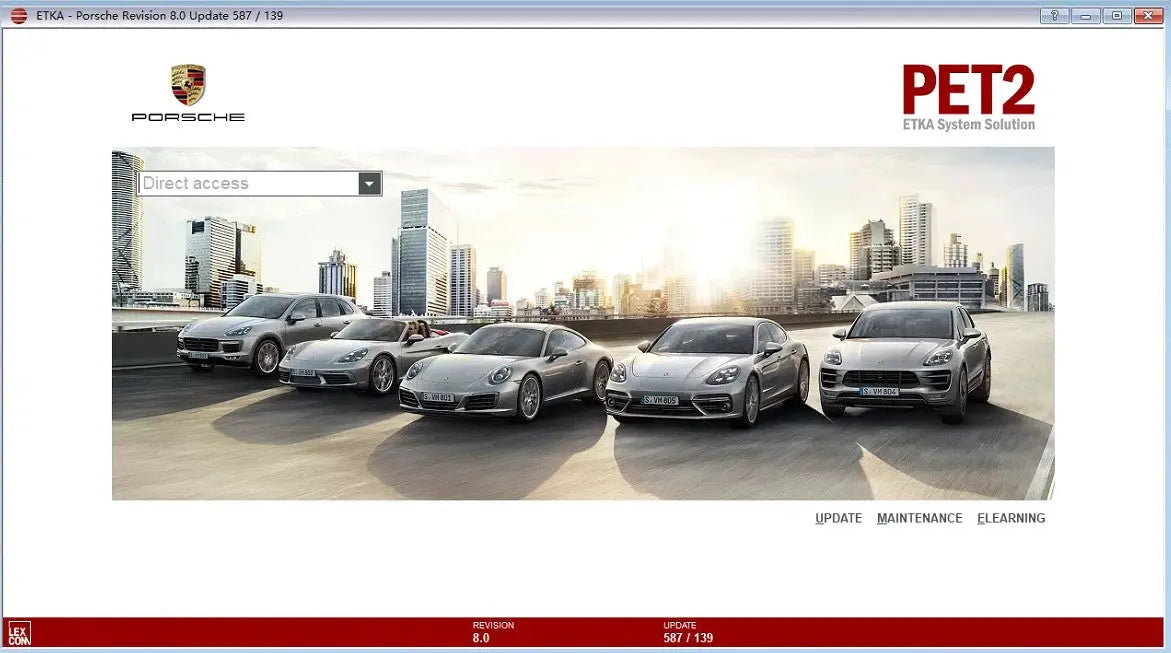Open ELEARNING from the links row
The image size is (1171, 653).
point(1011,518)
